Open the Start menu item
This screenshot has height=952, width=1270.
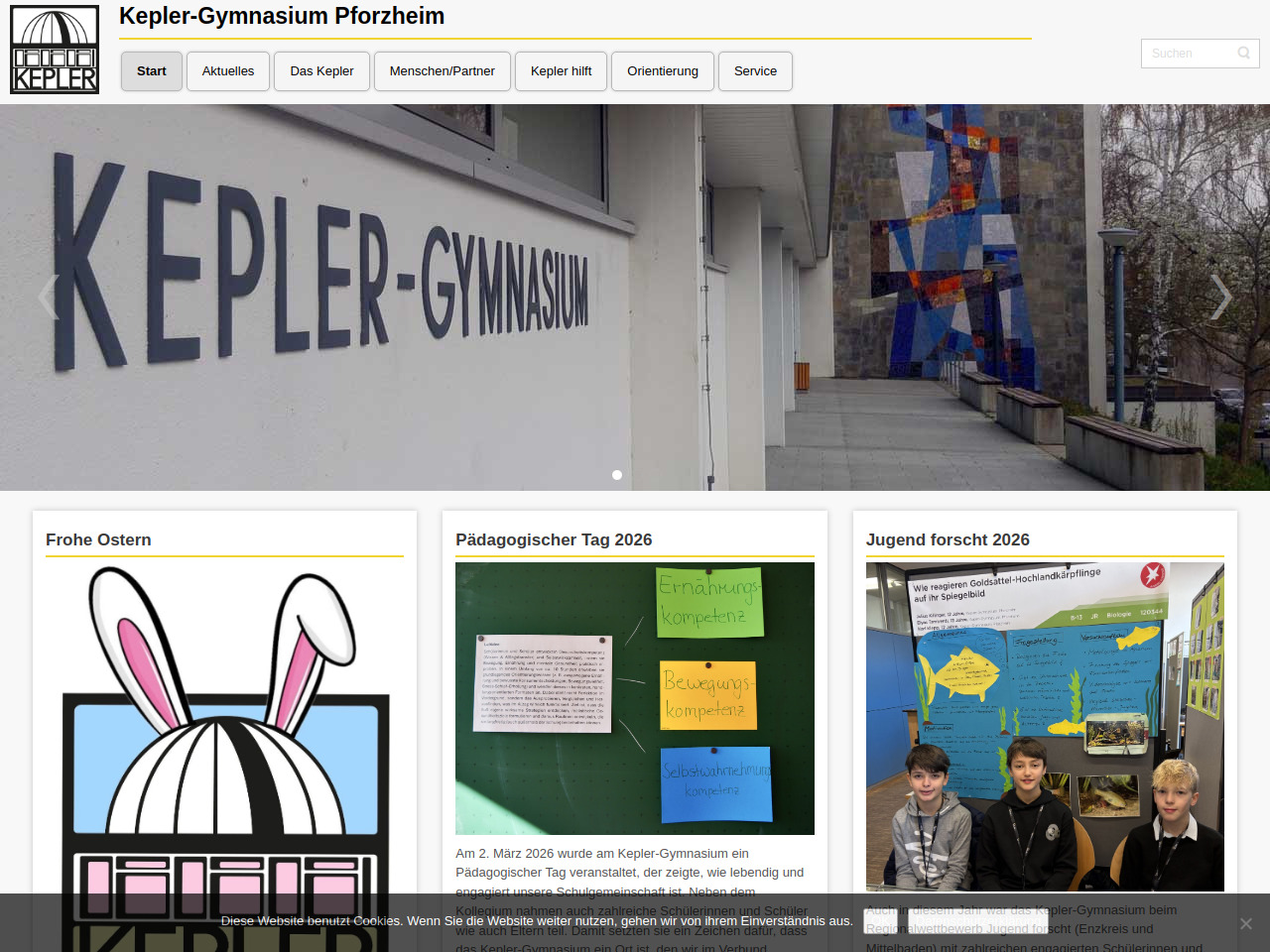152,71
